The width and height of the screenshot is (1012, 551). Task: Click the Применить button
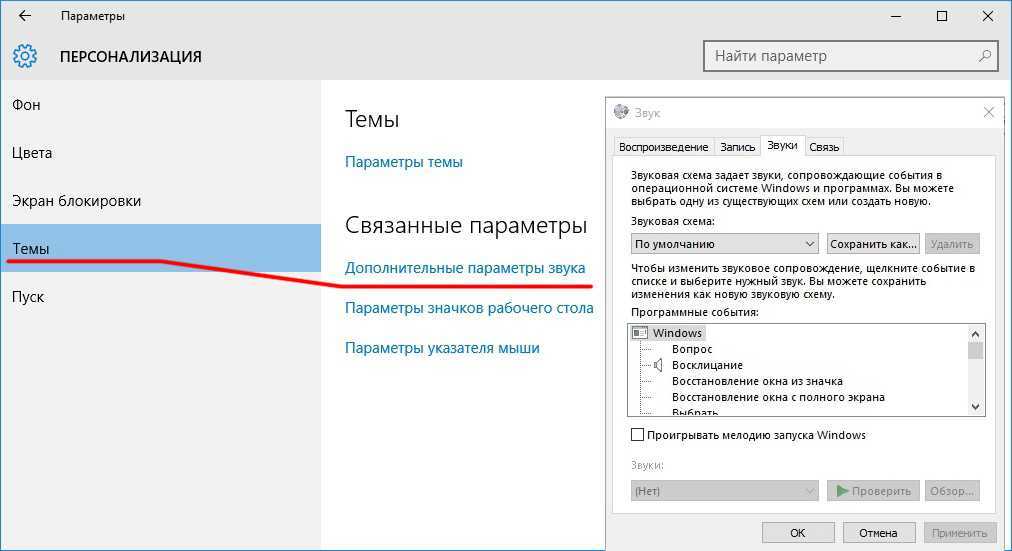(959, 533)
